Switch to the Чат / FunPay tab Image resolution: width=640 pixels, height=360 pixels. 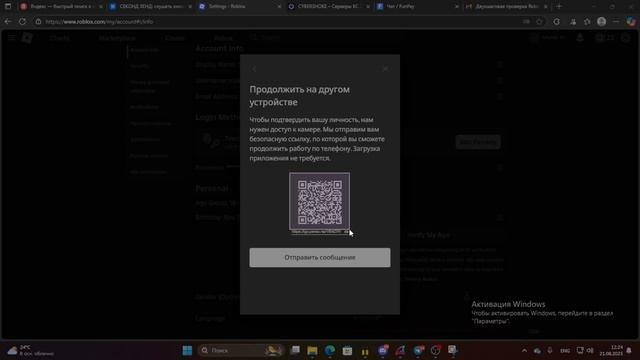point(418,7)
